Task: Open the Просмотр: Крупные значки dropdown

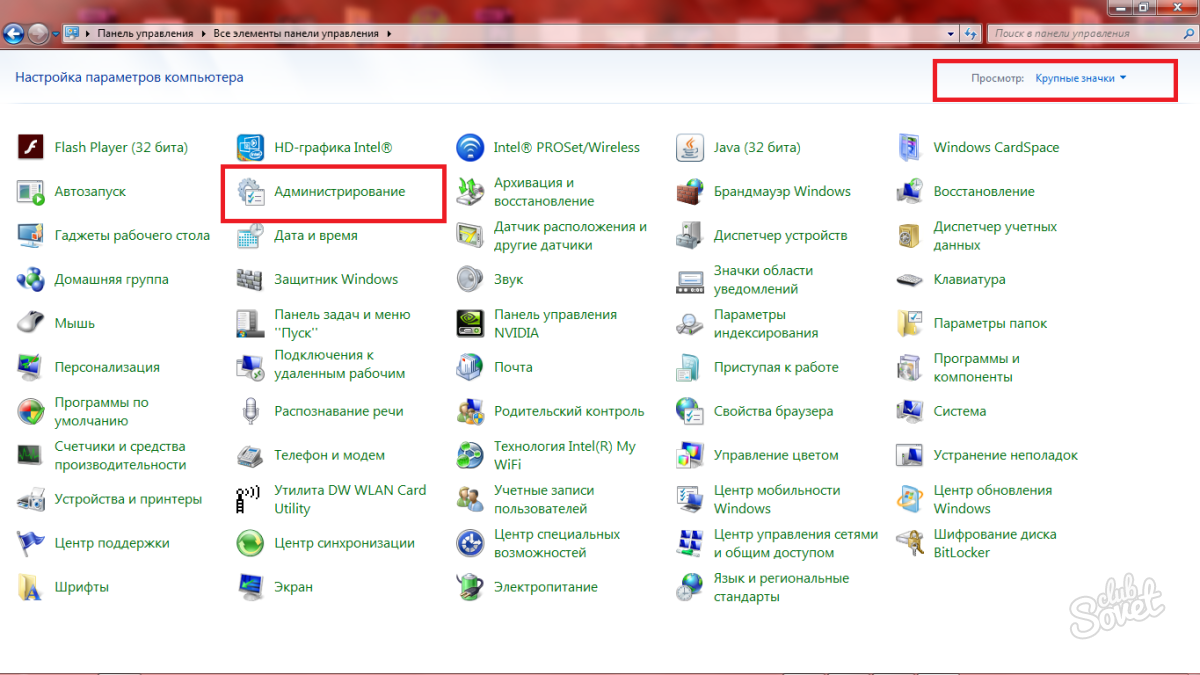Action: coord(1080,78)
